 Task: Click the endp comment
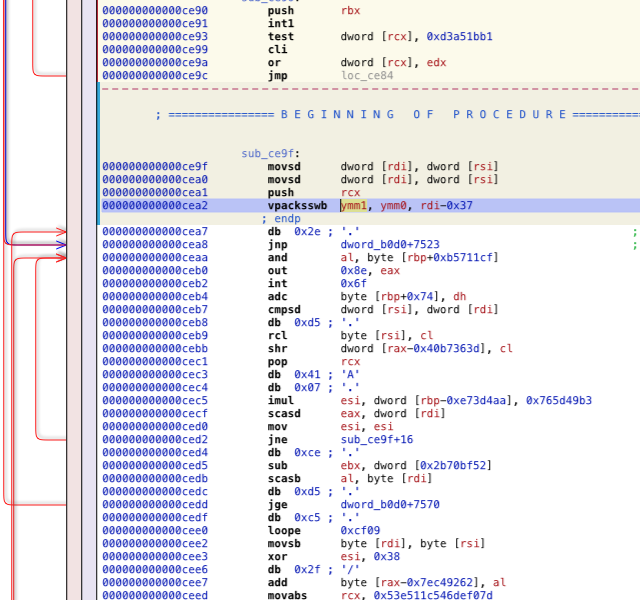coord(281,218)
